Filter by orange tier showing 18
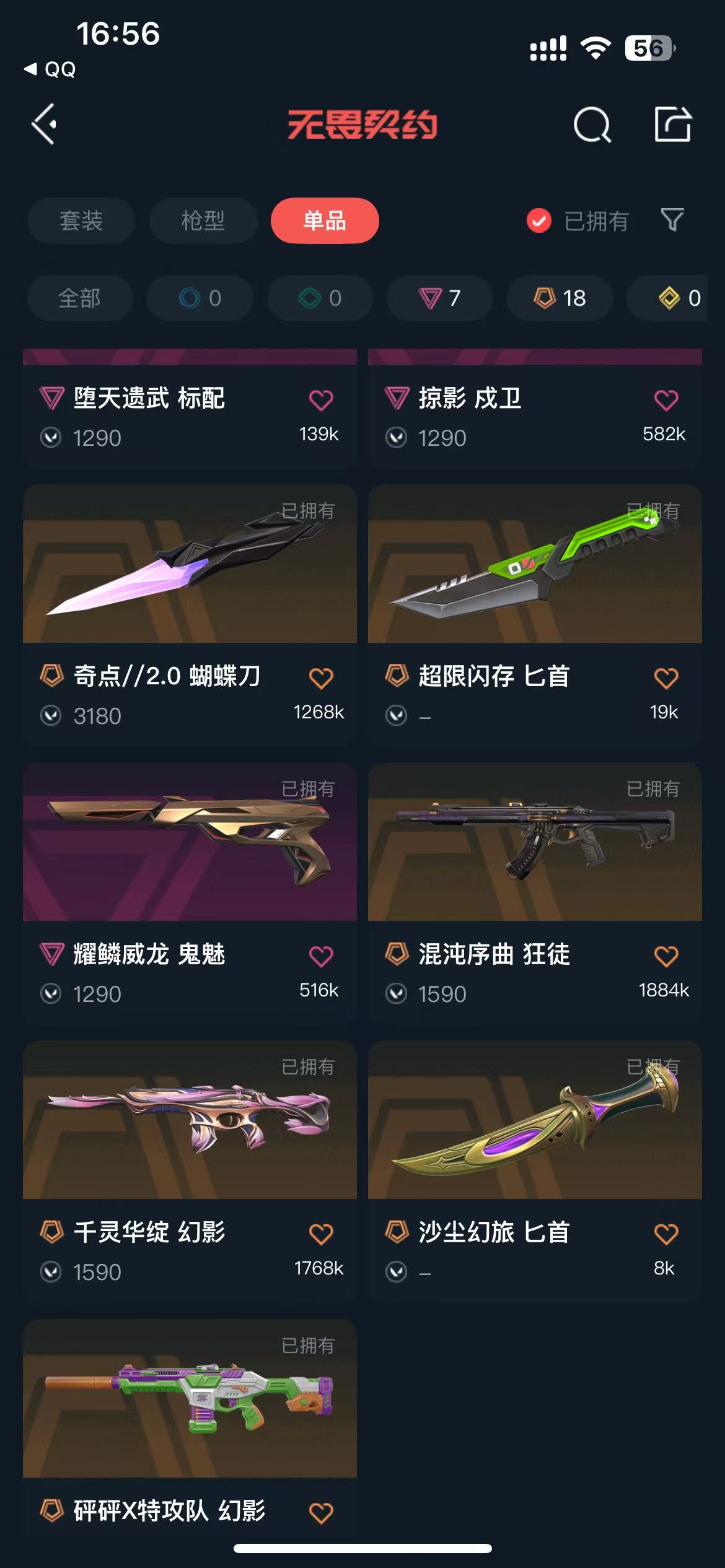This screenshot has width=725, height=1568. [560, 298]
